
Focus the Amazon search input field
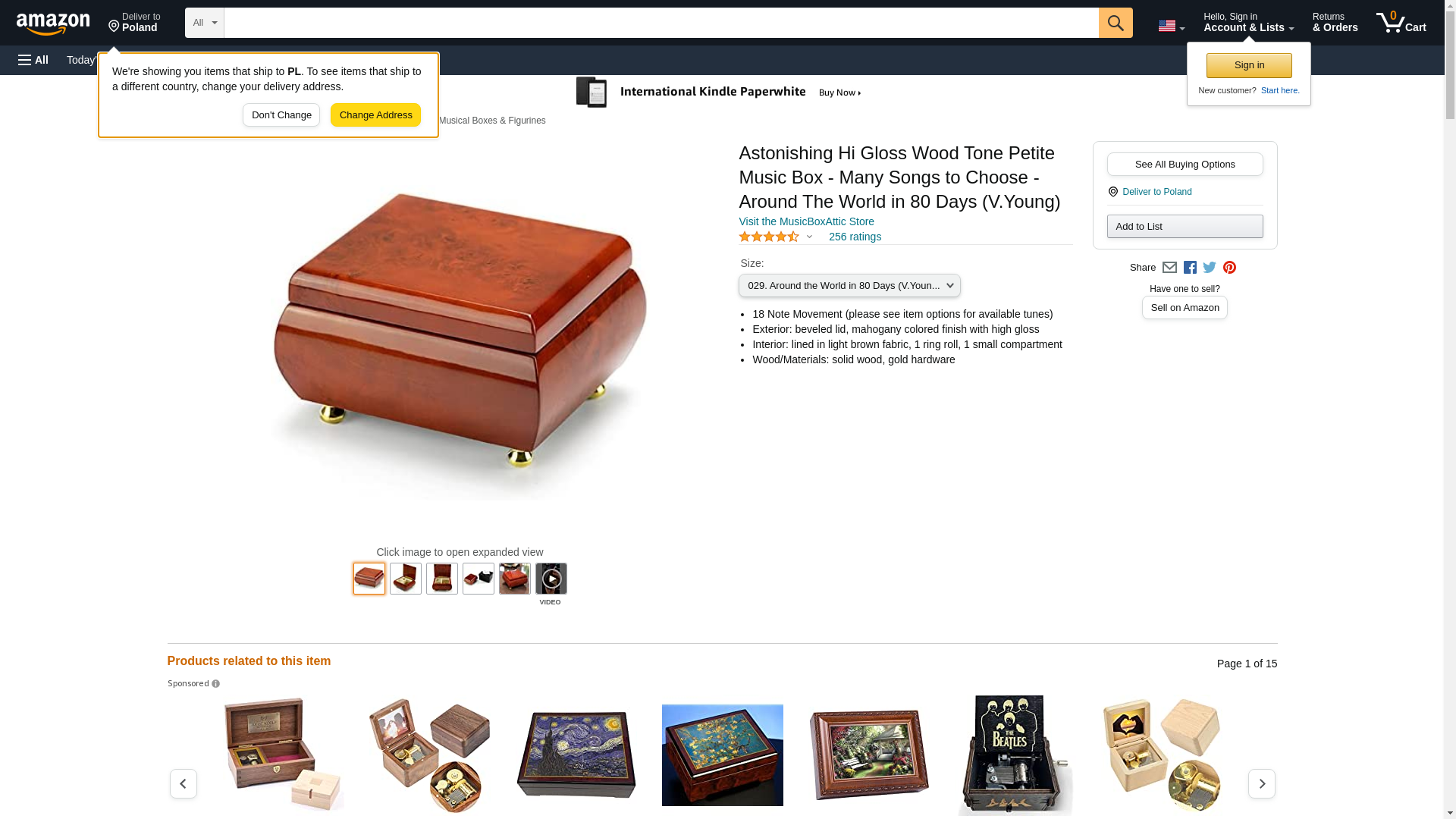point(661,23)
